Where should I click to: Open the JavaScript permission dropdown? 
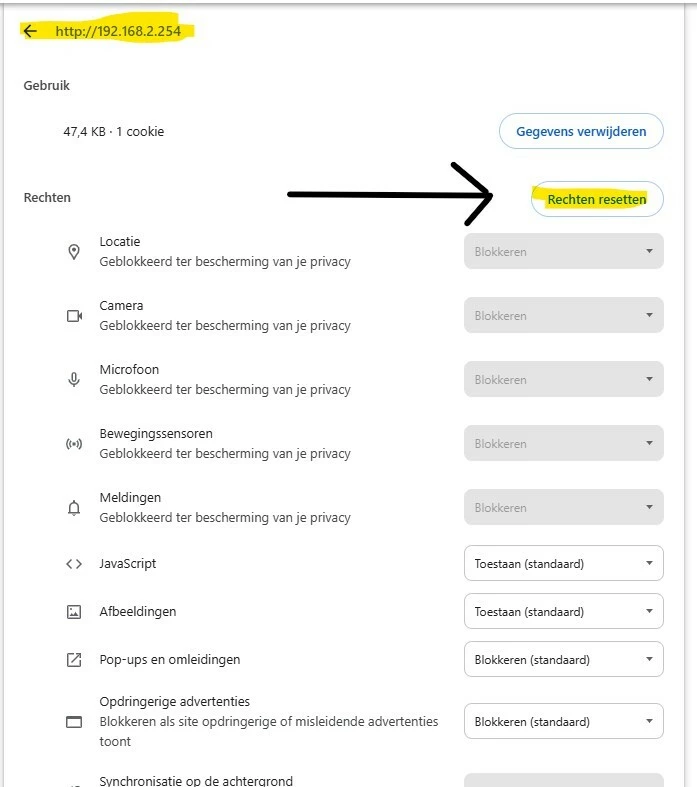click(x=564, y=563)
